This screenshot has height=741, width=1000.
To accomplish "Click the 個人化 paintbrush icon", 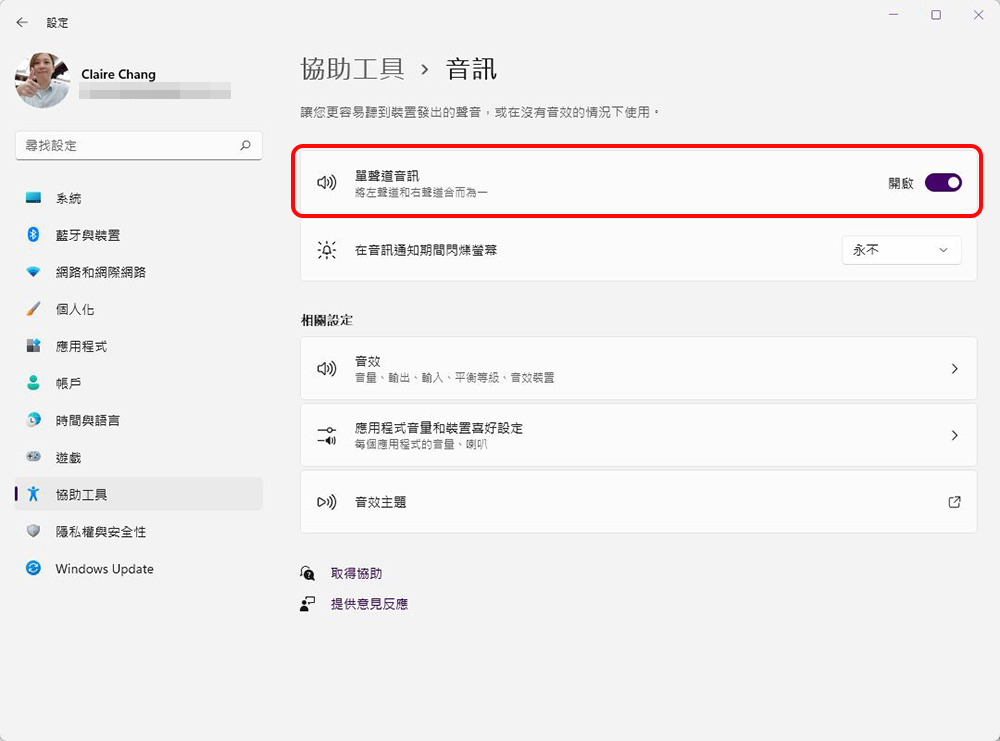I will pyautogui.click(x=34, y=309).
